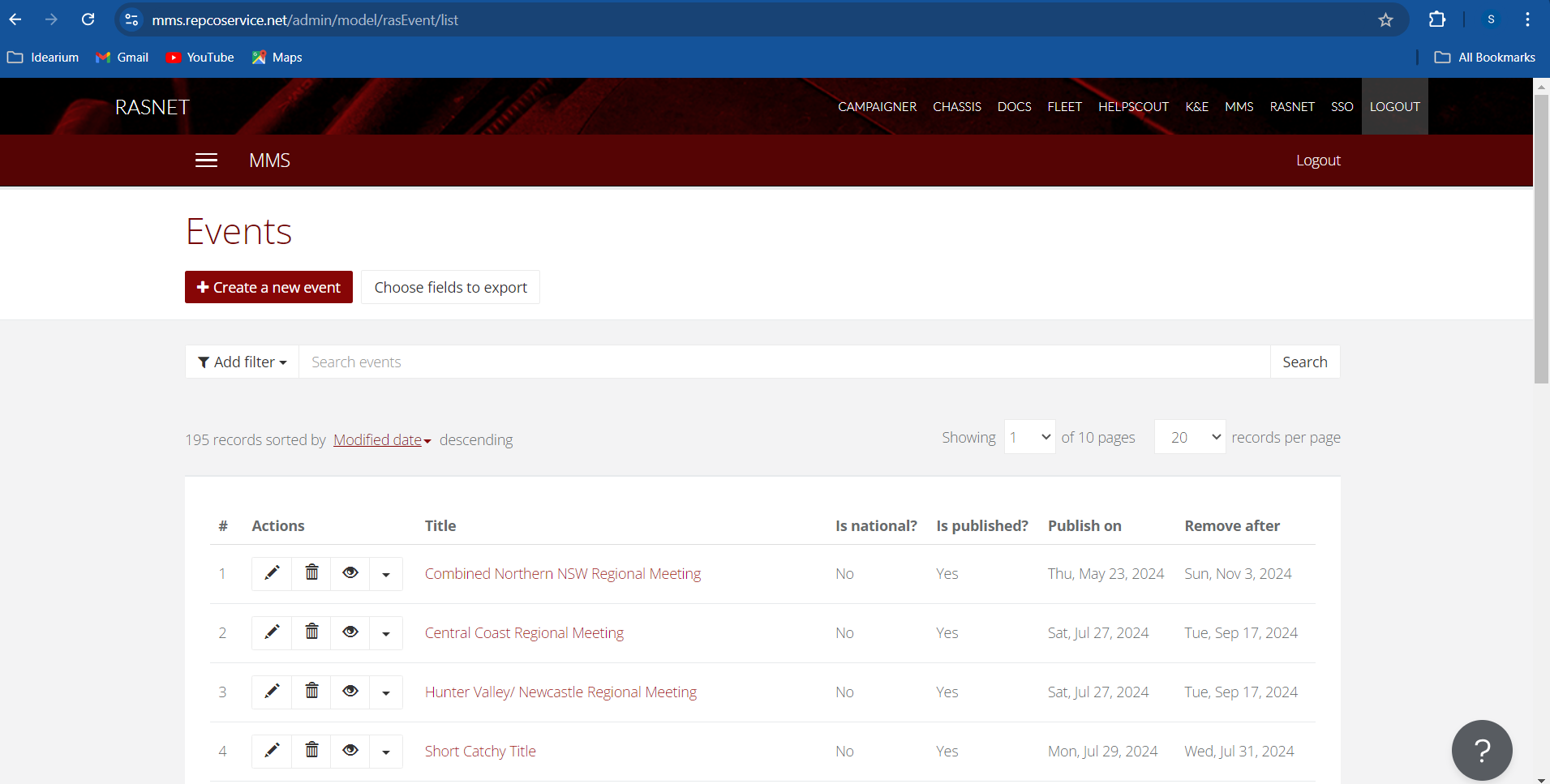Delete the Short Catchy Title event

[311, 751]
